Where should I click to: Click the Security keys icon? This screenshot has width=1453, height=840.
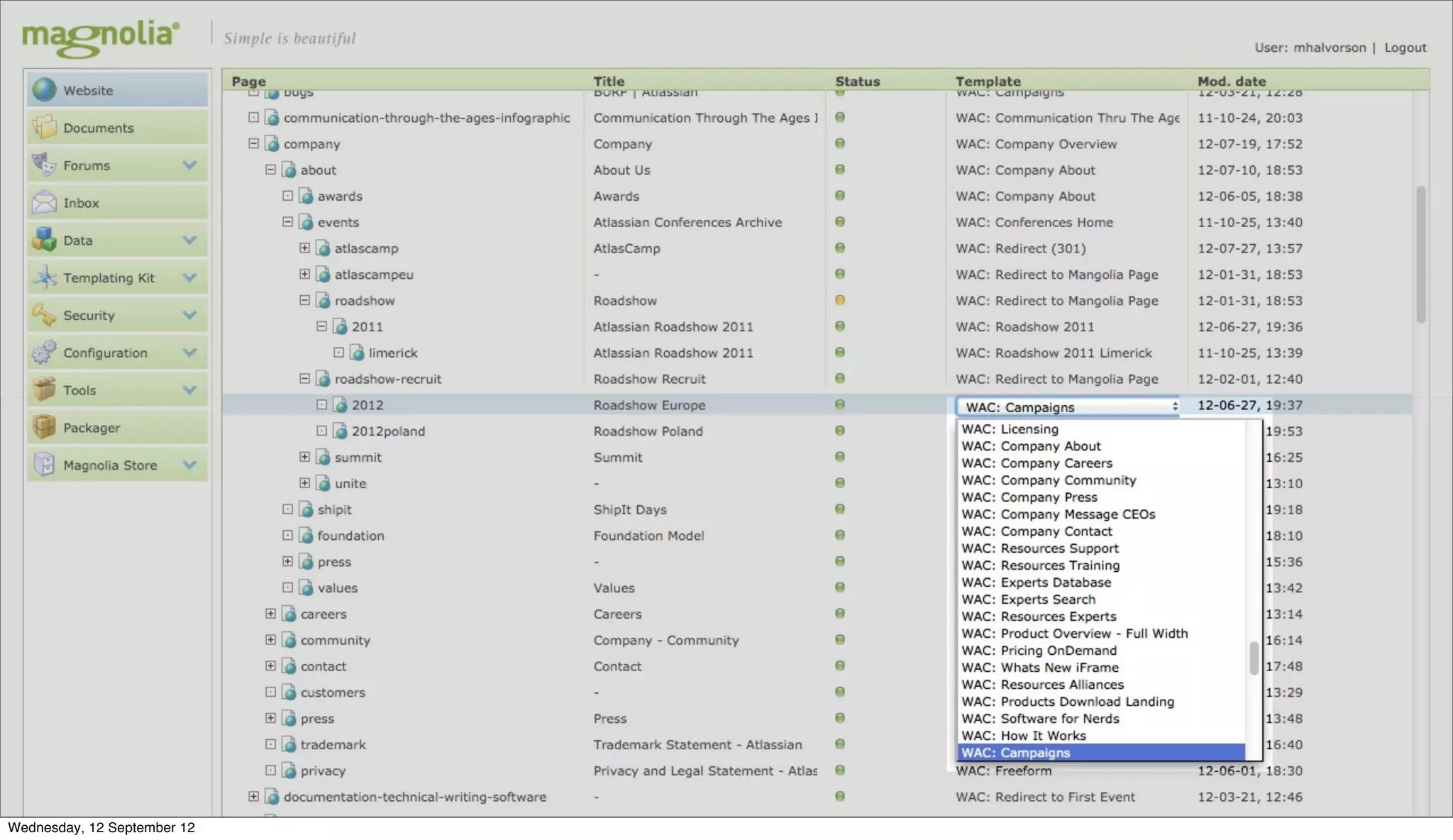click(44, 315)
